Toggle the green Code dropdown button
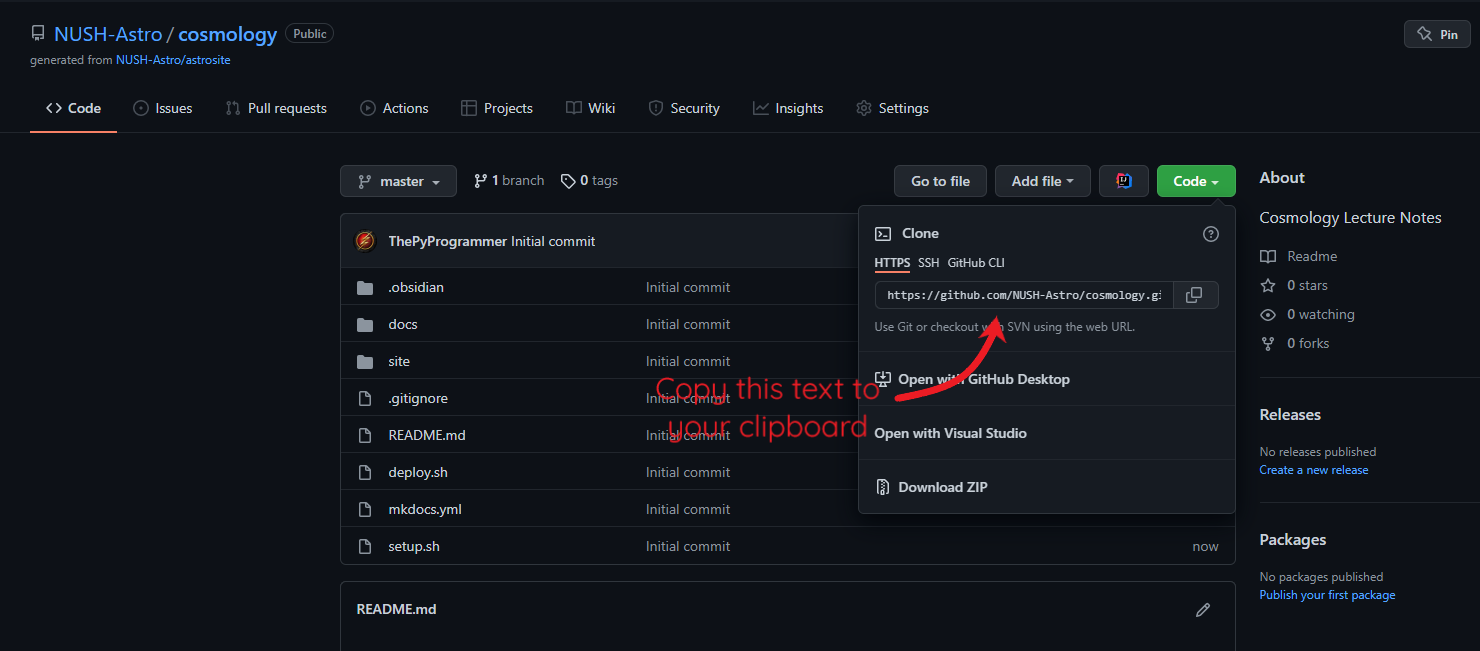The width and height of the screenshot is (1480, 651). tap(1196, 181)
